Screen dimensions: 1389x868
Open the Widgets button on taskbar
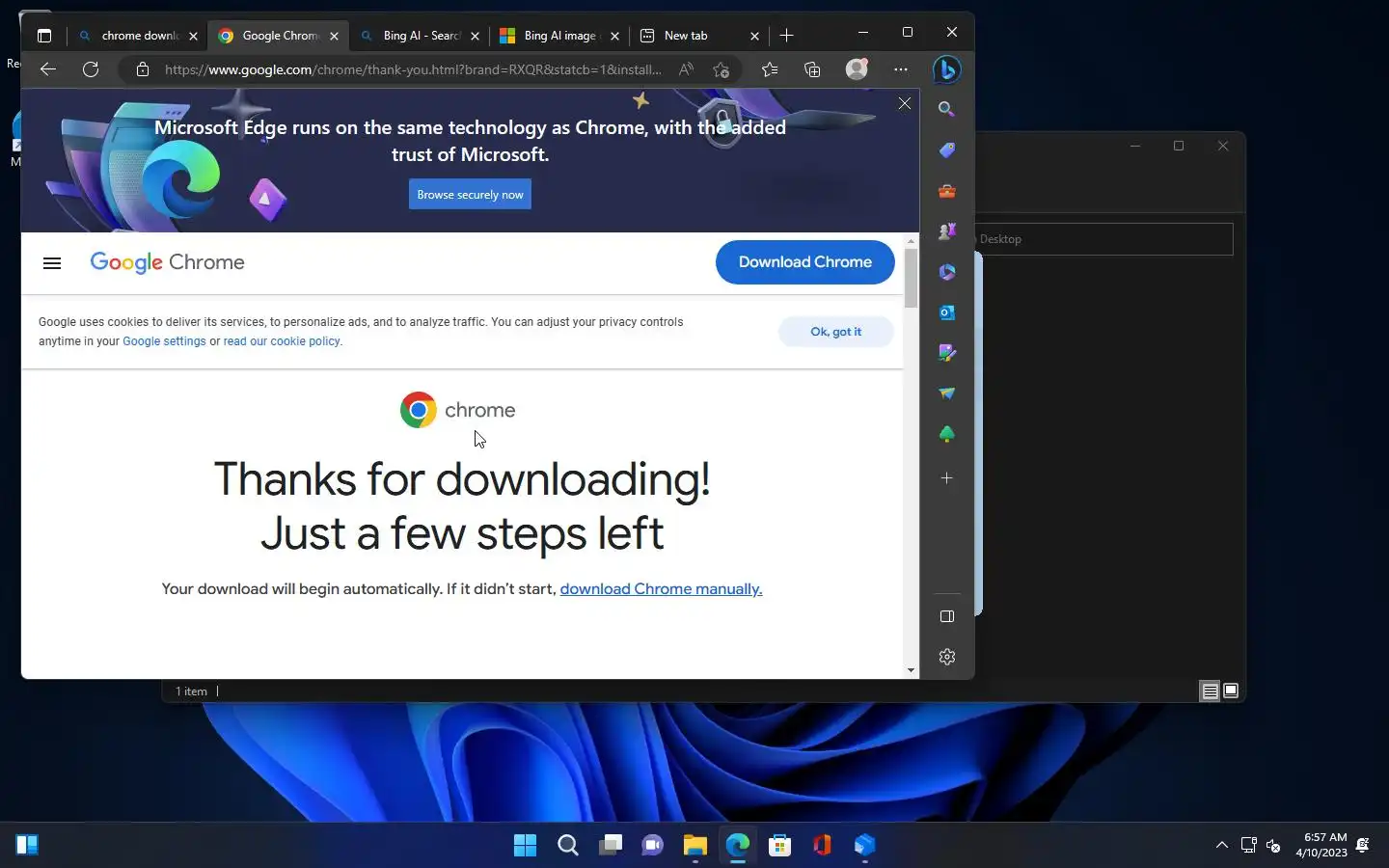pyautogui.click(x=27, y=846)
